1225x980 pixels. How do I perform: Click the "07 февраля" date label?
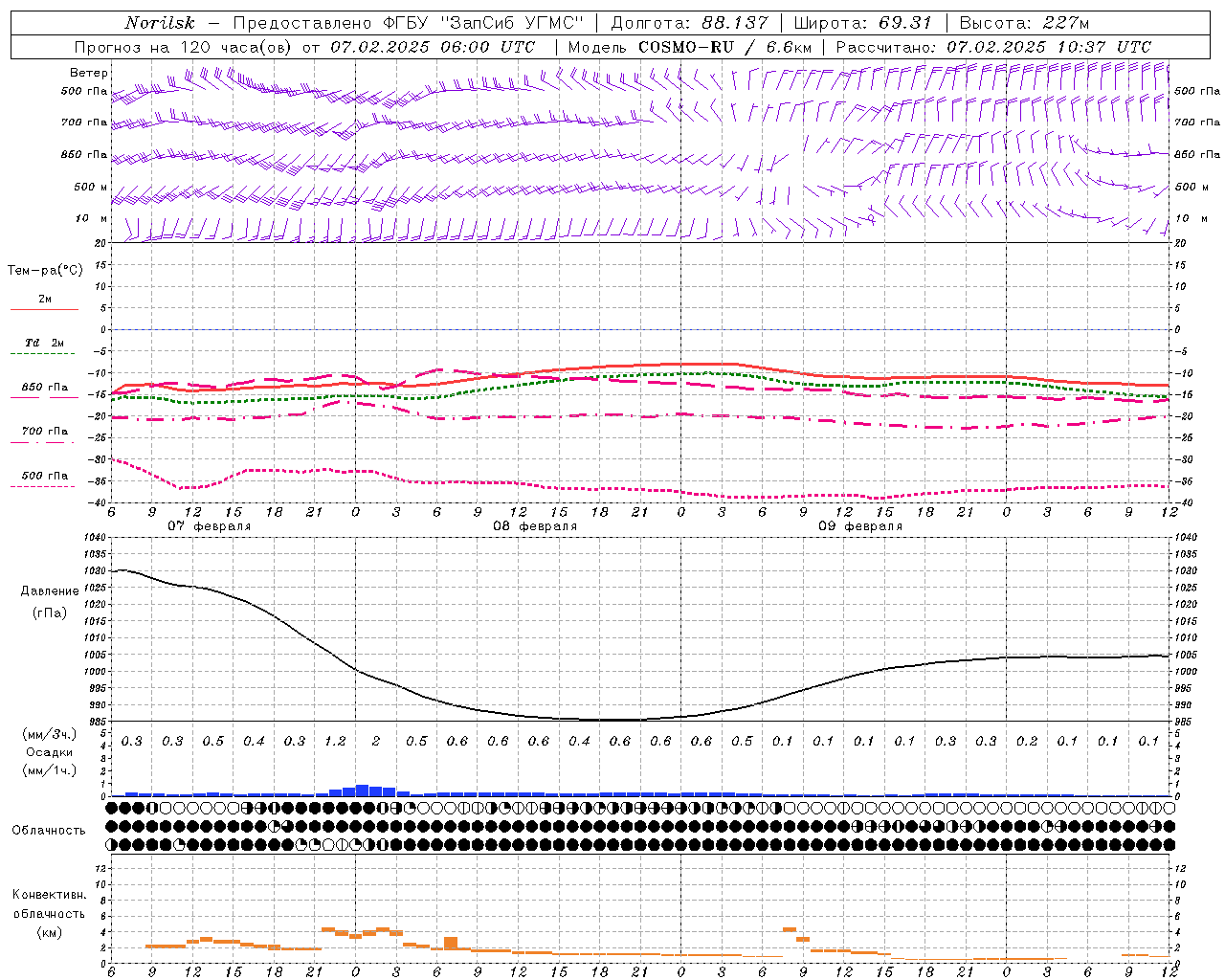pyautogui.click(x=210, y=526)
